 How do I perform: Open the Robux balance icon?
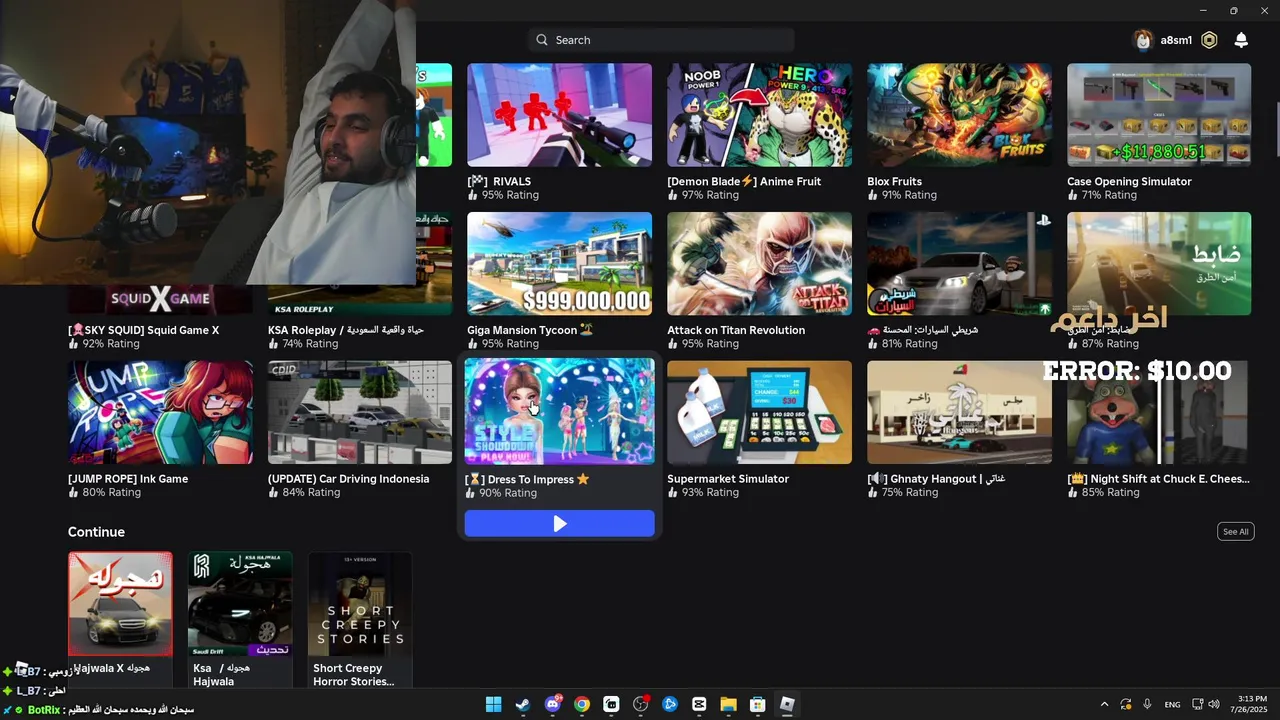[x=1209, y=40]
